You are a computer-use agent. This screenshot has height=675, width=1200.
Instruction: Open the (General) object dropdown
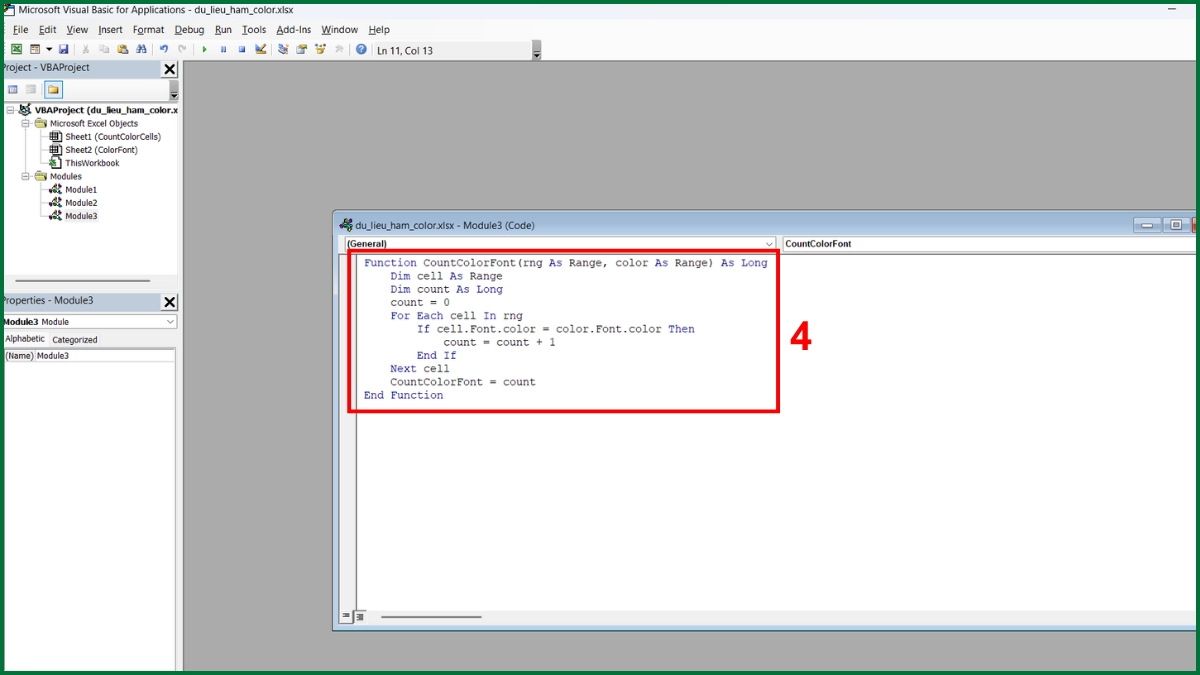point(768,244)
